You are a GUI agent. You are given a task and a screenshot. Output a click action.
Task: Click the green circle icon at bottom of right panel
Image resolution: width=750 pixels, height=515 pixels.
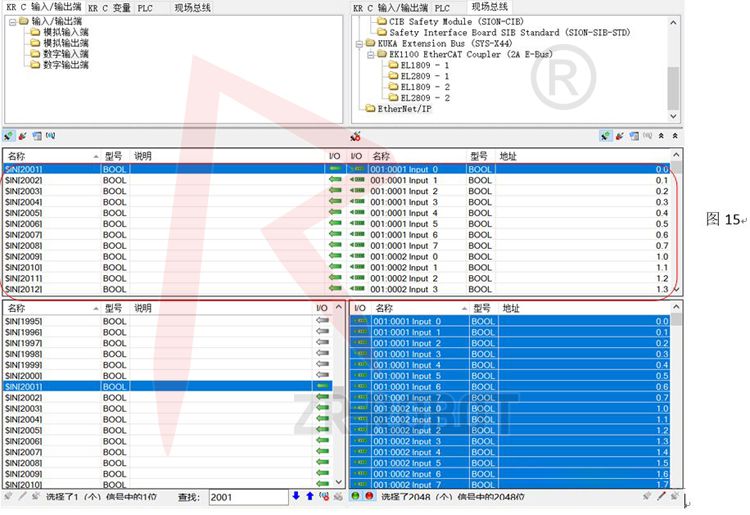pos(356,496)
